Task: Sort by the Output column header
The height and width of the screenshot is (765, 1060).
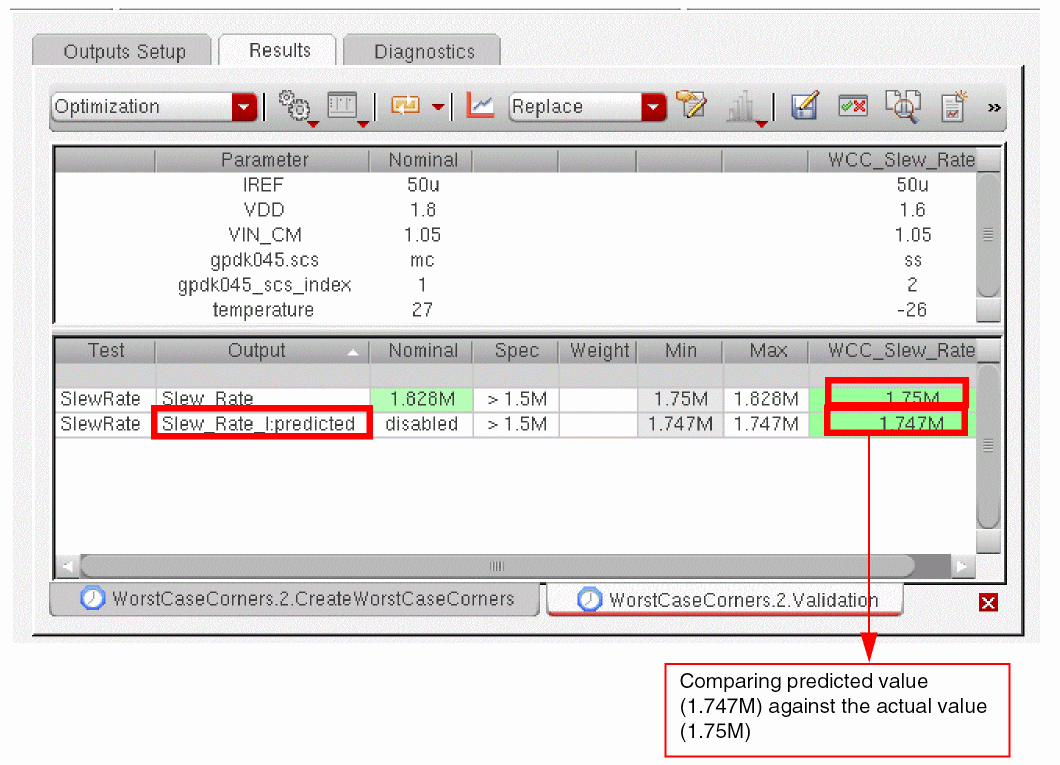Action: (x=262, y=351)
